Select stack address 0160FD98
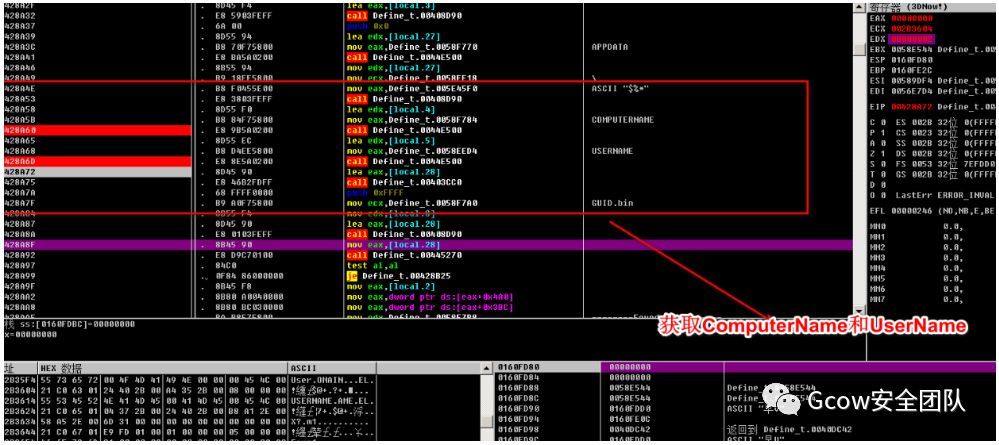The image size is (999, 445). tap(518, 430)
